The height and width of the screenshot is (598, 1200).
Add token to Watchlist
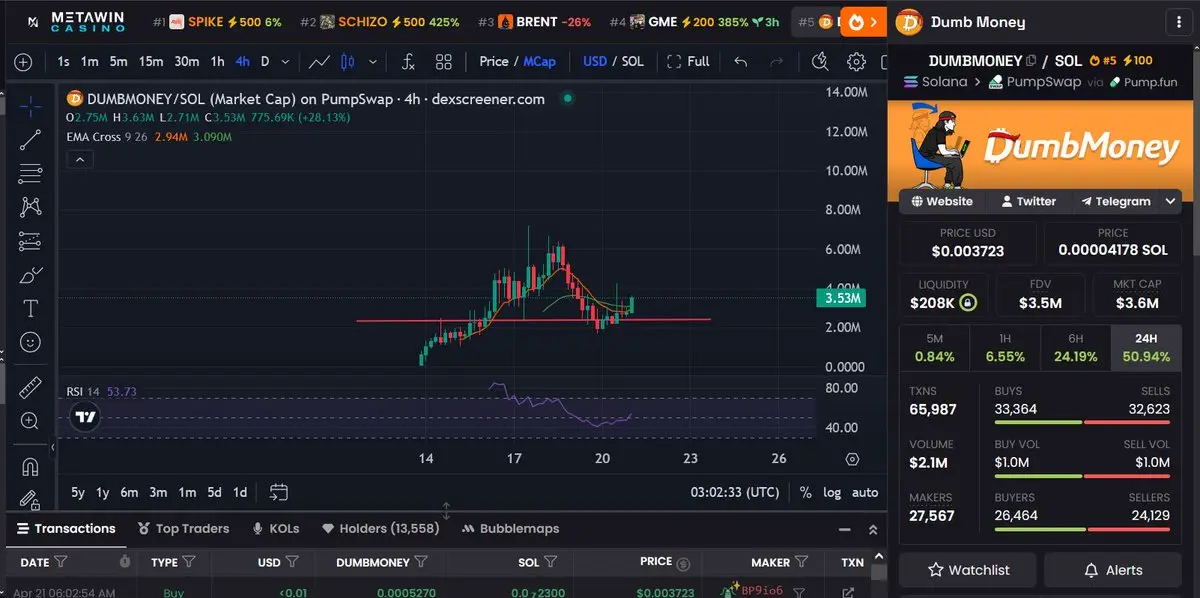tap(969, 570)
